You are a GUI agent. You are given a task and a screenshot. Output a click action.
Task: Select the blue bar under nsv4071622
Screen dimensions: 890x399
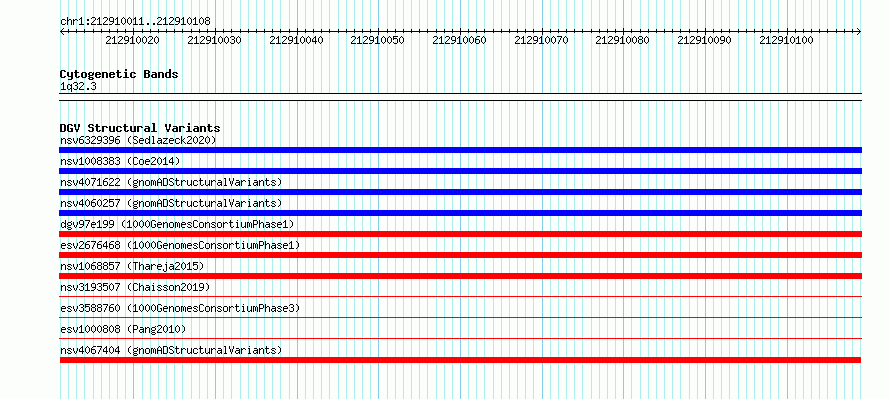tap(460, 192)
